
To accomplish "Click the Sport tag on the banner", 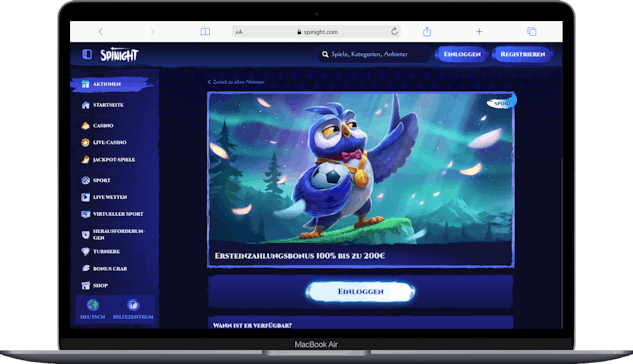I will (502, 103).
